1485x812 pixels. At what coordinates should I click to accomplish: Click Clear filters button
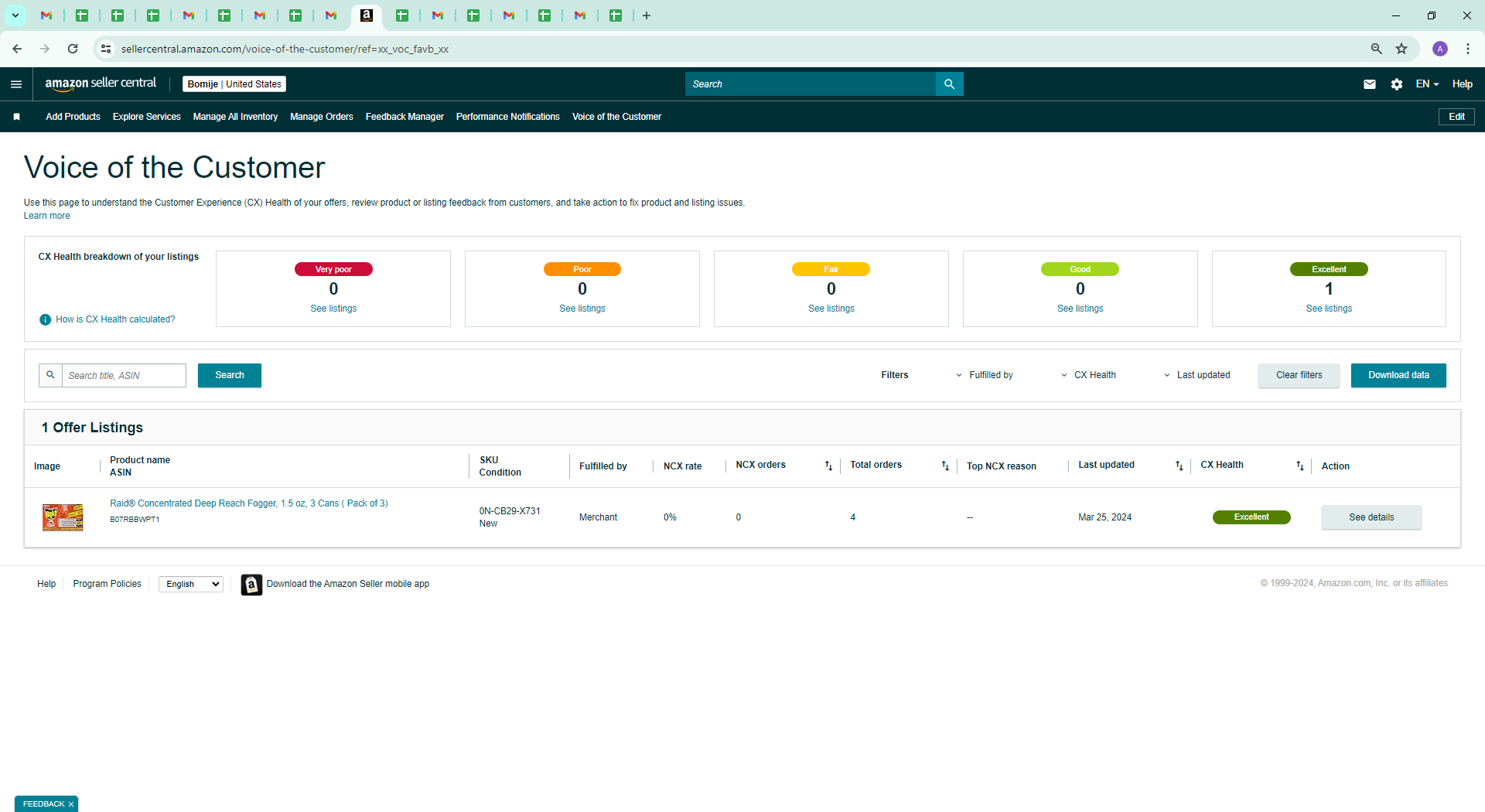1299,375
